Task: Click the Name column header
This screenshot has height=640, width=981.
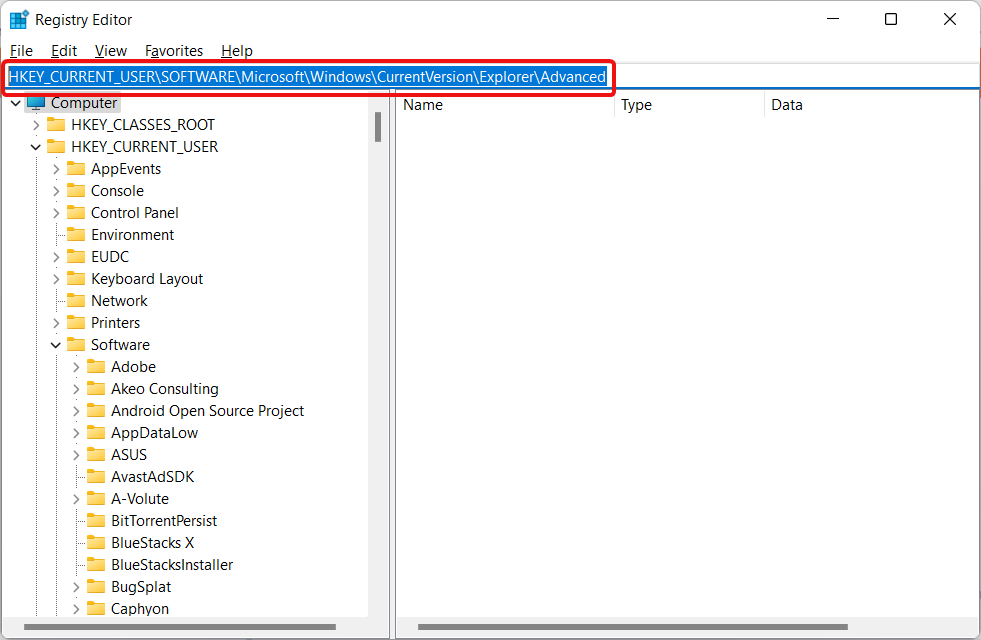Action: pos(506,104)
